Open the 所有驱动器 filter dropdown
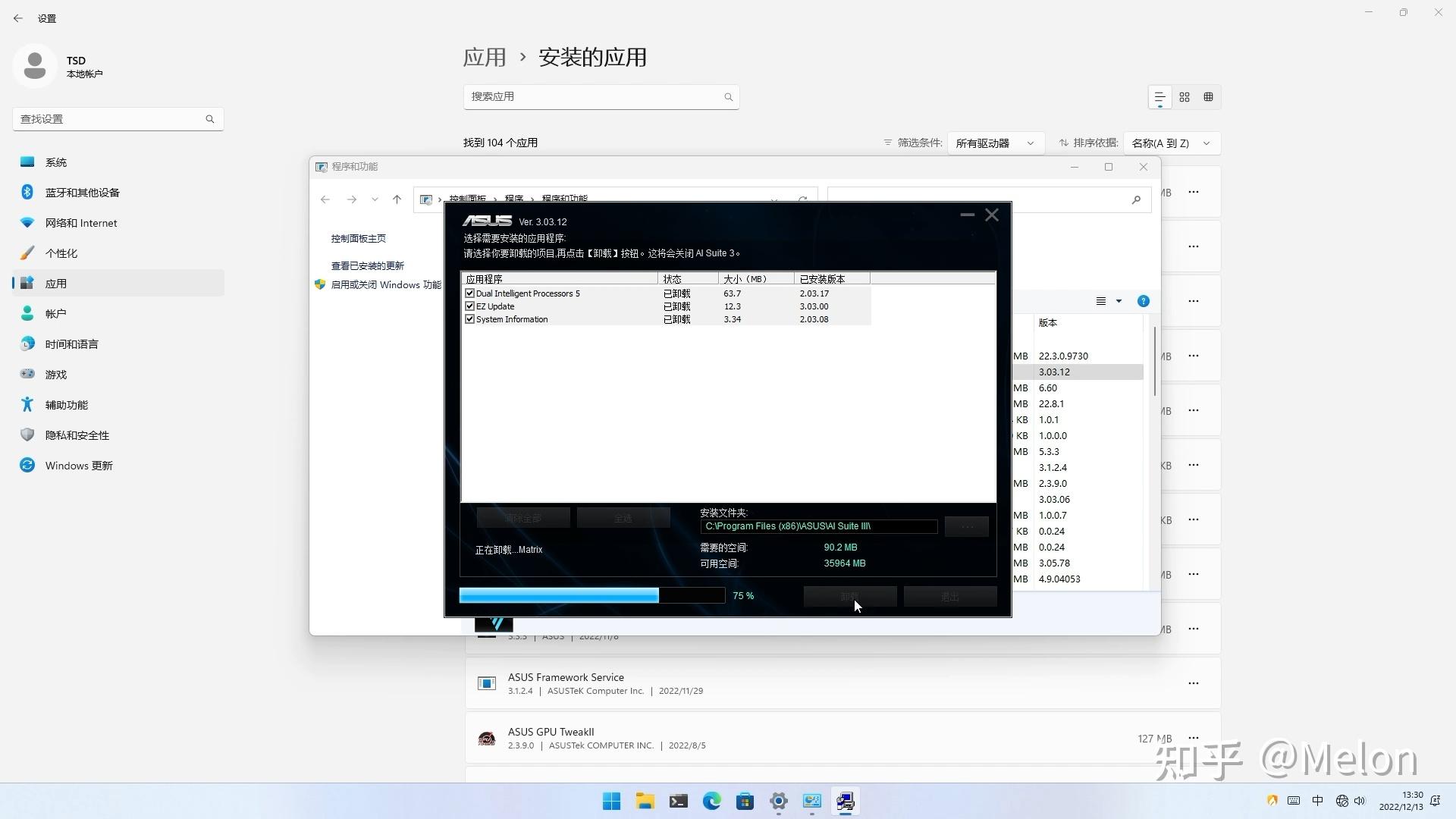 995,143
